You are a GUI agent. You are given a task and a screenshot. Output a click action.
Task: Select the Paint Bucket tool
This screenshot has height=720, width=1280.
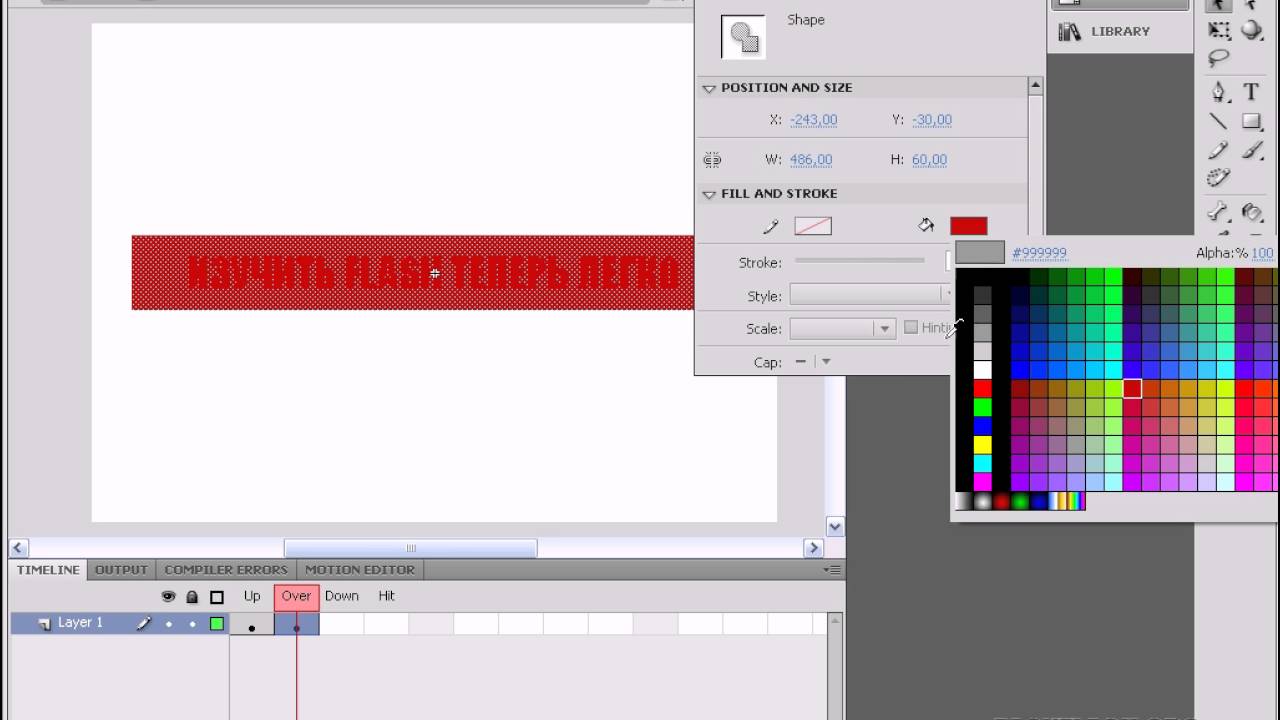1252,212
